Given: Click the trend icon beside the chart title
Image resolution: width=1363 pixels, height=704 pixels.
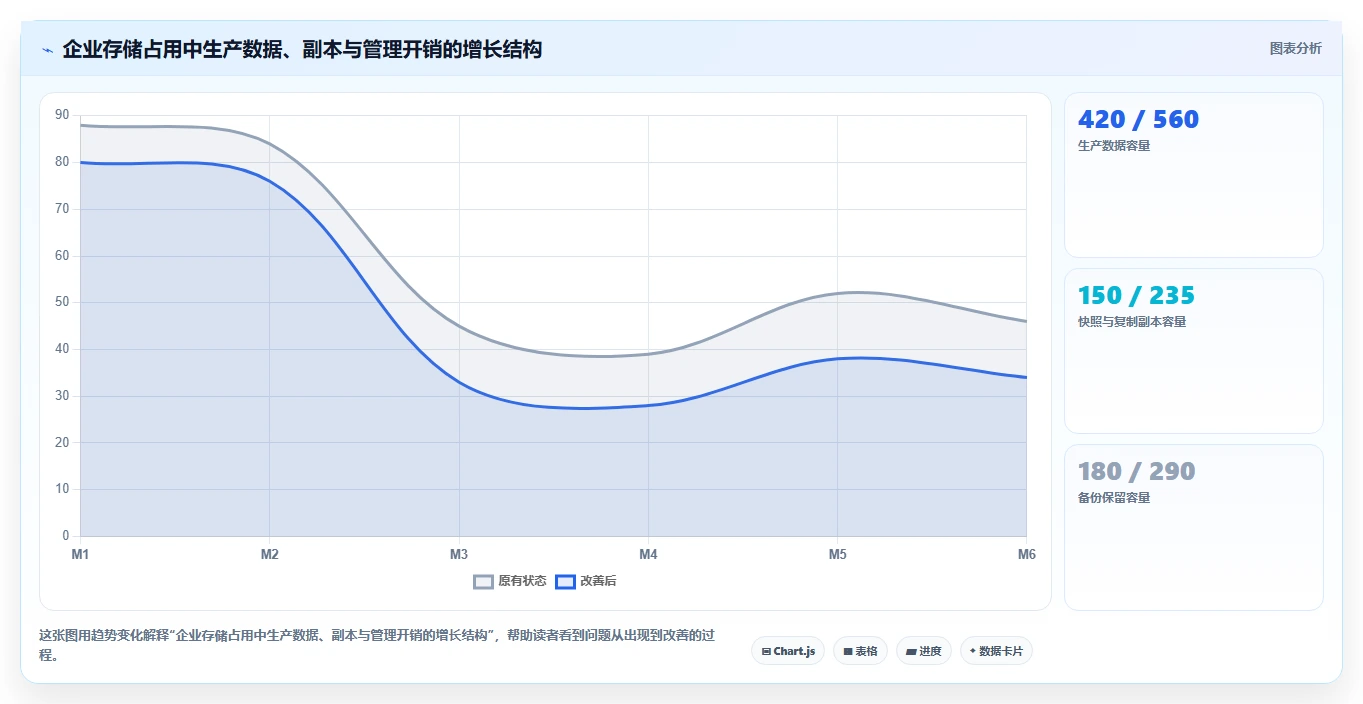Looking at the screenshot, I should click(48, 49).
